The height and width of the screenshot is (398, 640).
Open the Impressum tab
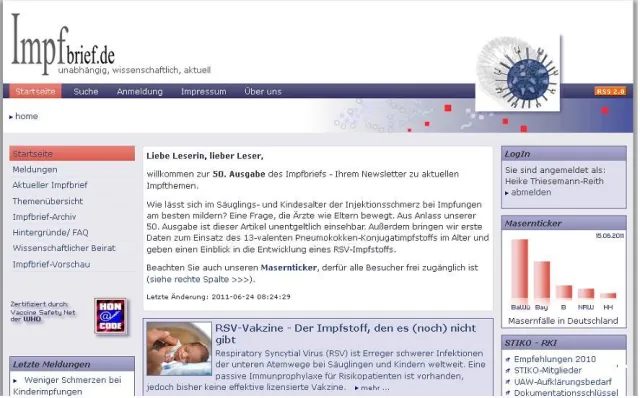pos(203,91)
